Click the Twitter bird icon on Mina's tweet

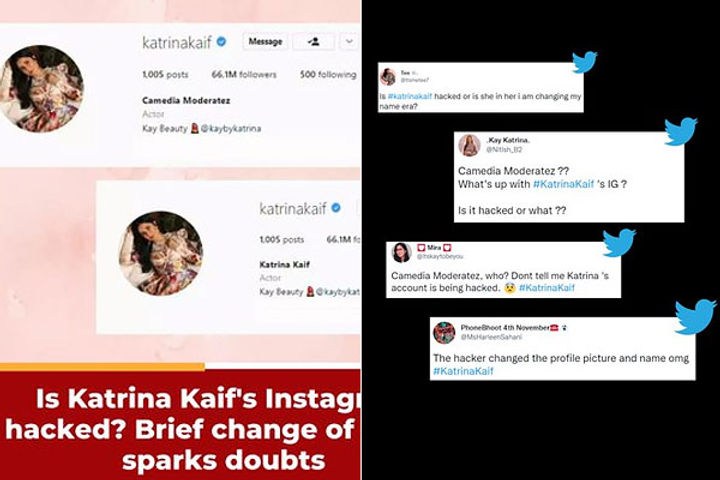click(619, 243)
